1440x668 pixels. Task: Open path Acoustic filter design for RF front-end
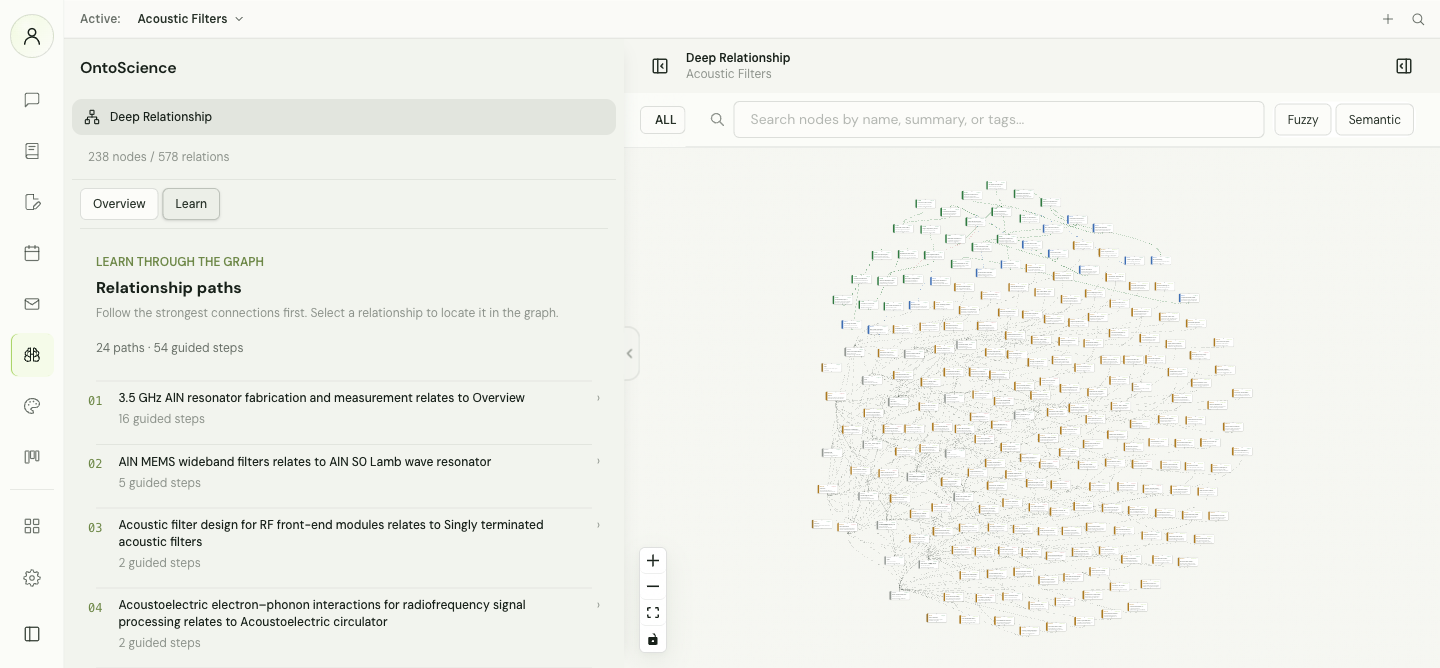tap(344, 544)
